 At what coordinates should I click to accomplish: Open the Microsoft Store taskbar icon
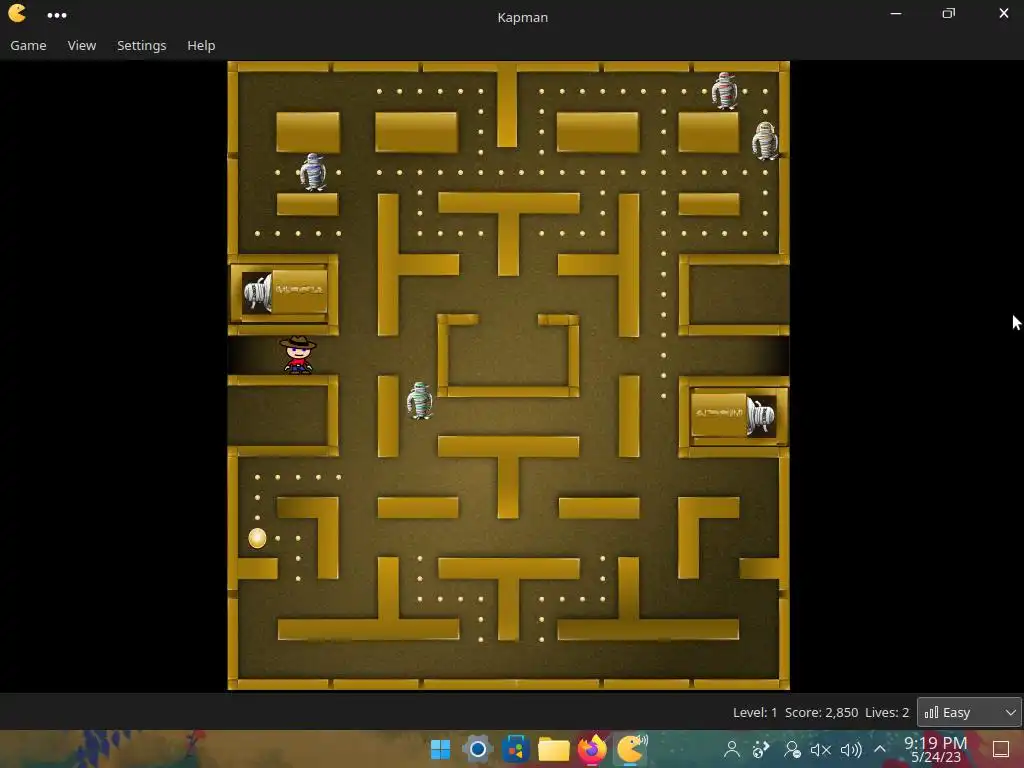click(515, 750)
